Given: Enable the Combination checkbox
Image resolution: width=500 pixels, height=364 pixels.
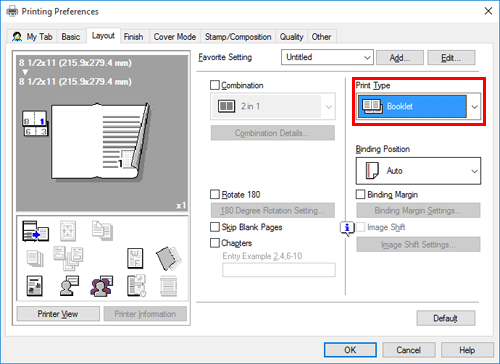Looking at the screenshot, I should [215, 85].
